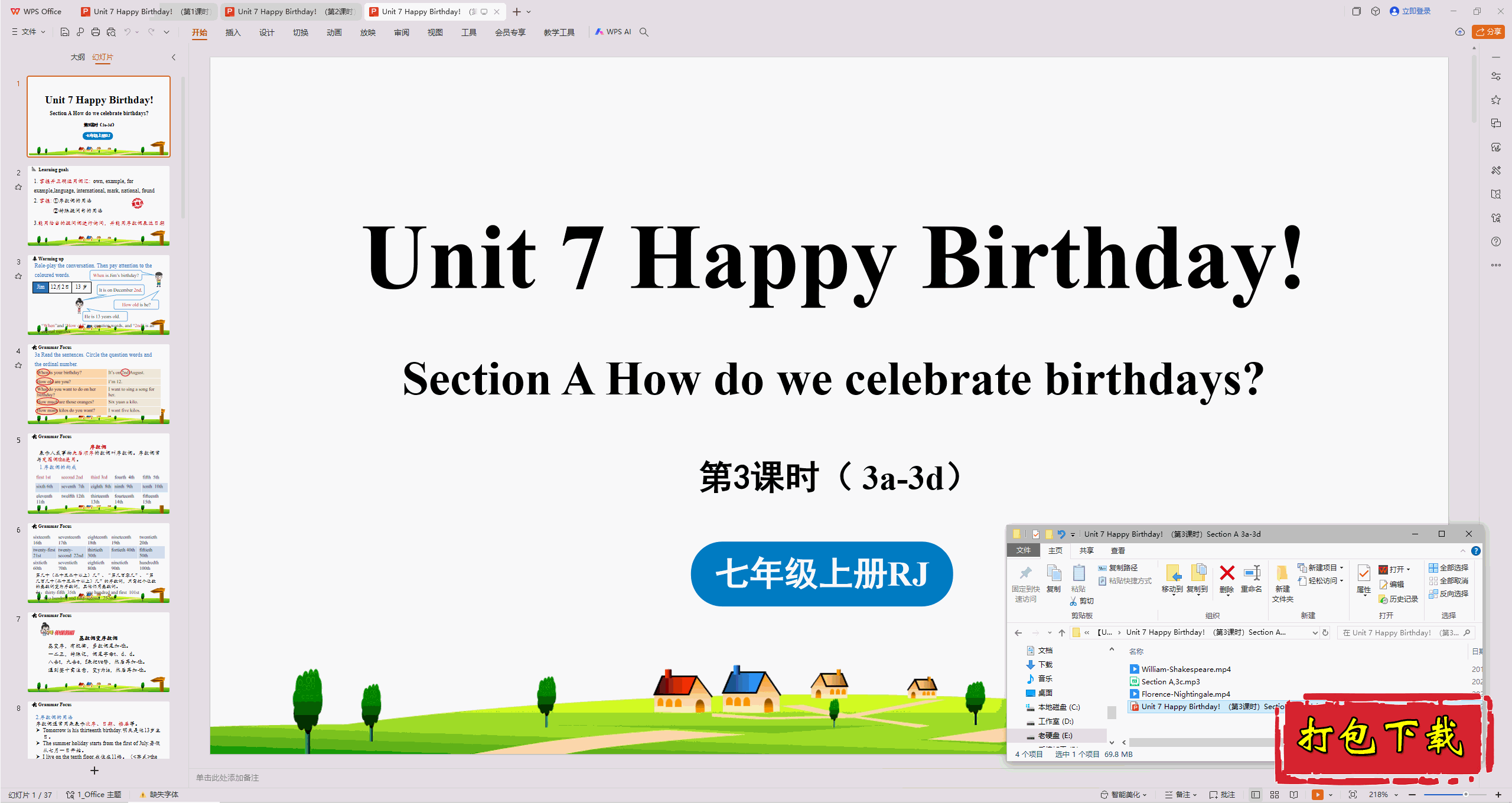The height and width of the screenshot is (803, 1512).
Task: Click the 缺失字体 missing fonts warning
Action: coord(159,795)
